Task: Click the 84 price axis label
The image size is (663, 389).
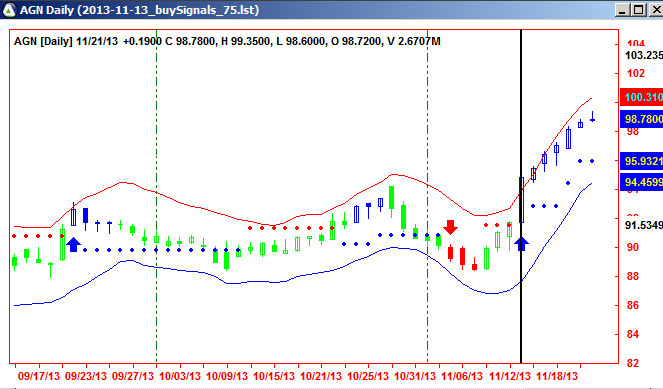Action: point(633,334)
